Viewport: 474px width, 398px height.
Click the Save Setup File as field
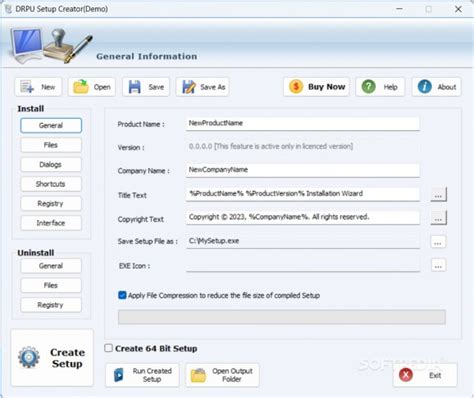(303, 241)
